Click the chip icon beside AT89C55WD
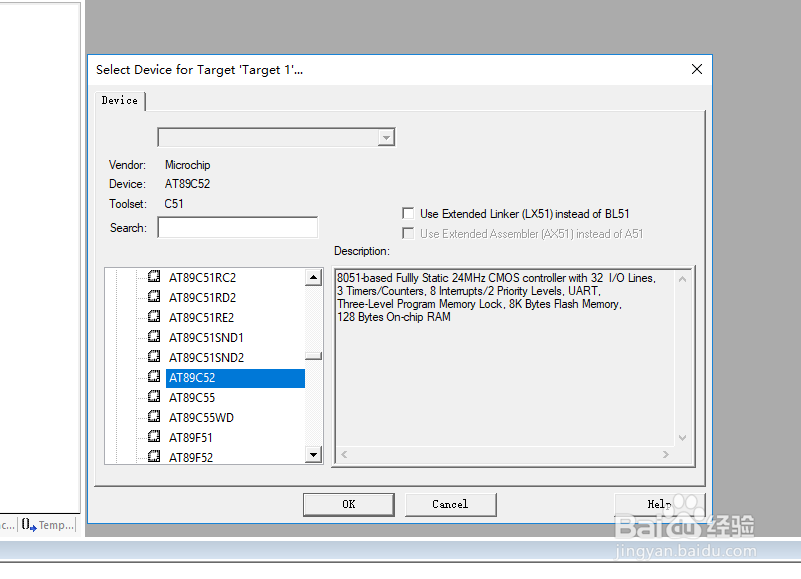 [154, 417]
